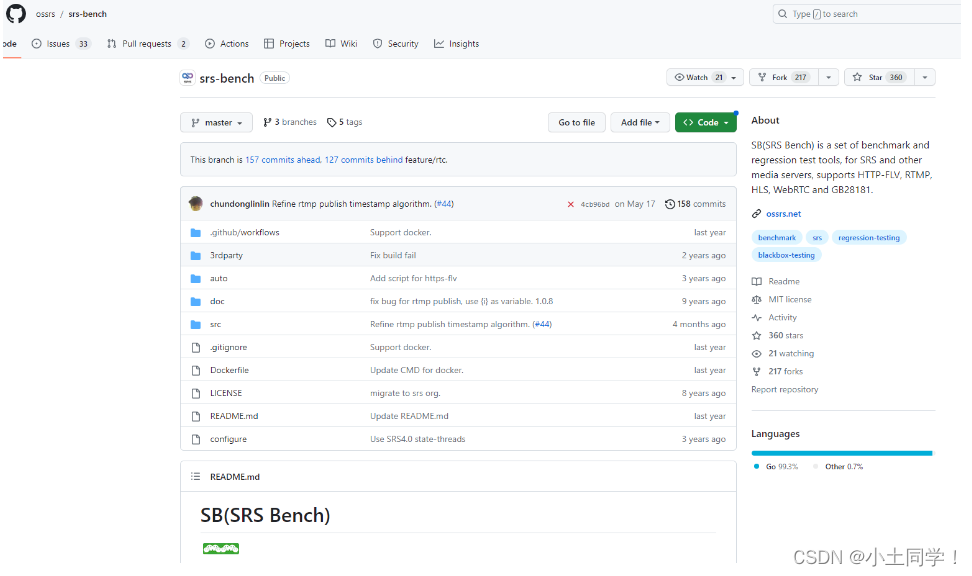Viewport: 972px width, 576px height.
Task: Click the Dockerfile file icon
Action: click(196, 370)
